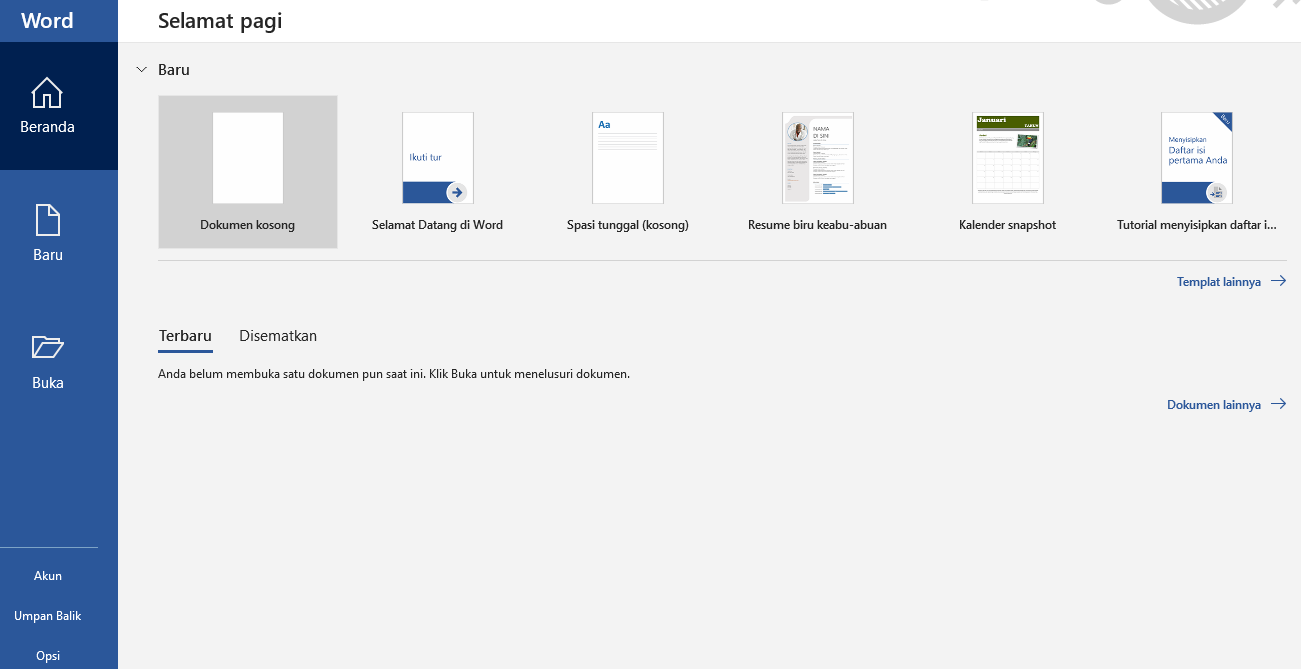Open the Baru new document sidebar icon

click(47, 221)
